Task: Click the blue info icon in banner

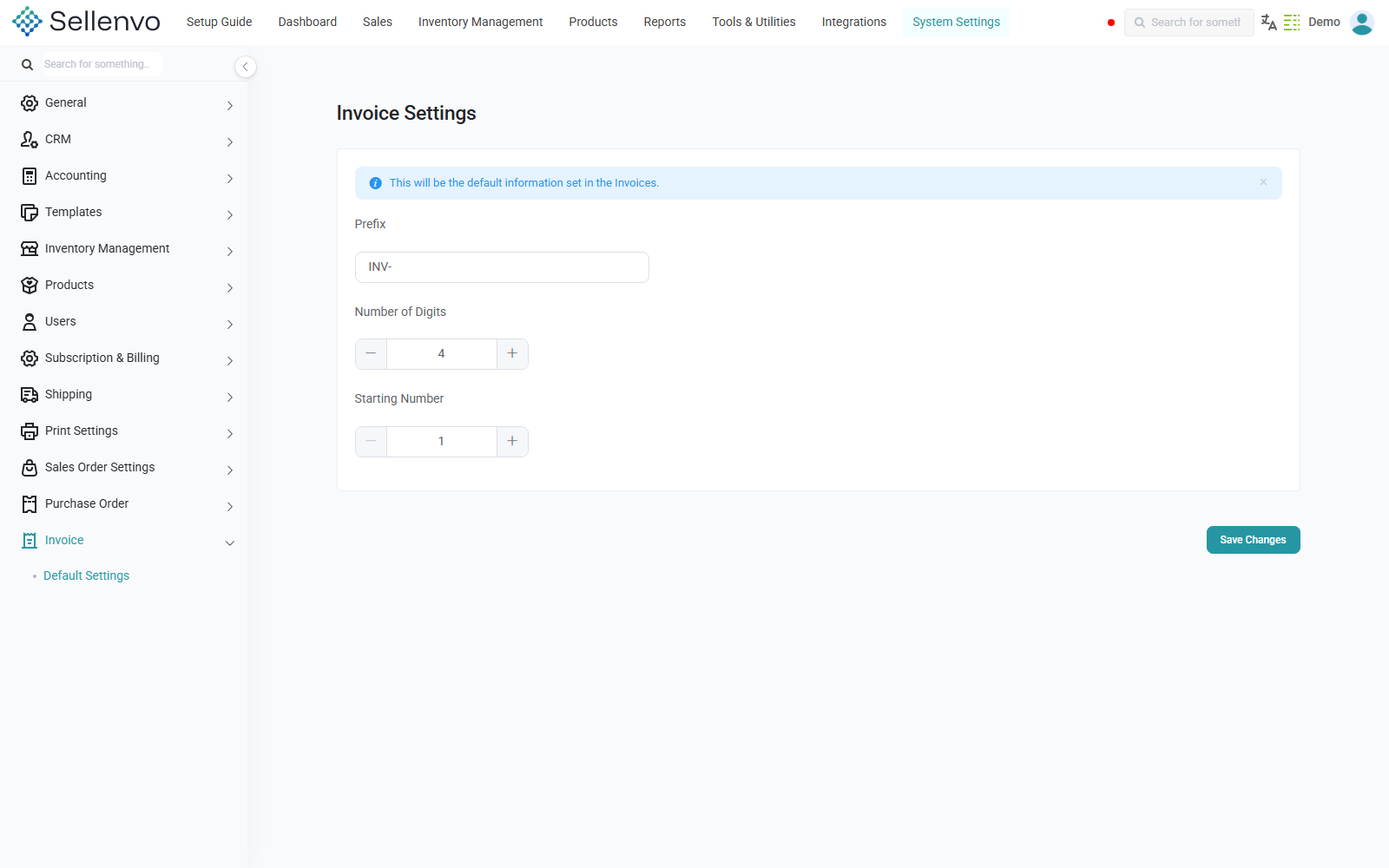Action: (376, 183)
